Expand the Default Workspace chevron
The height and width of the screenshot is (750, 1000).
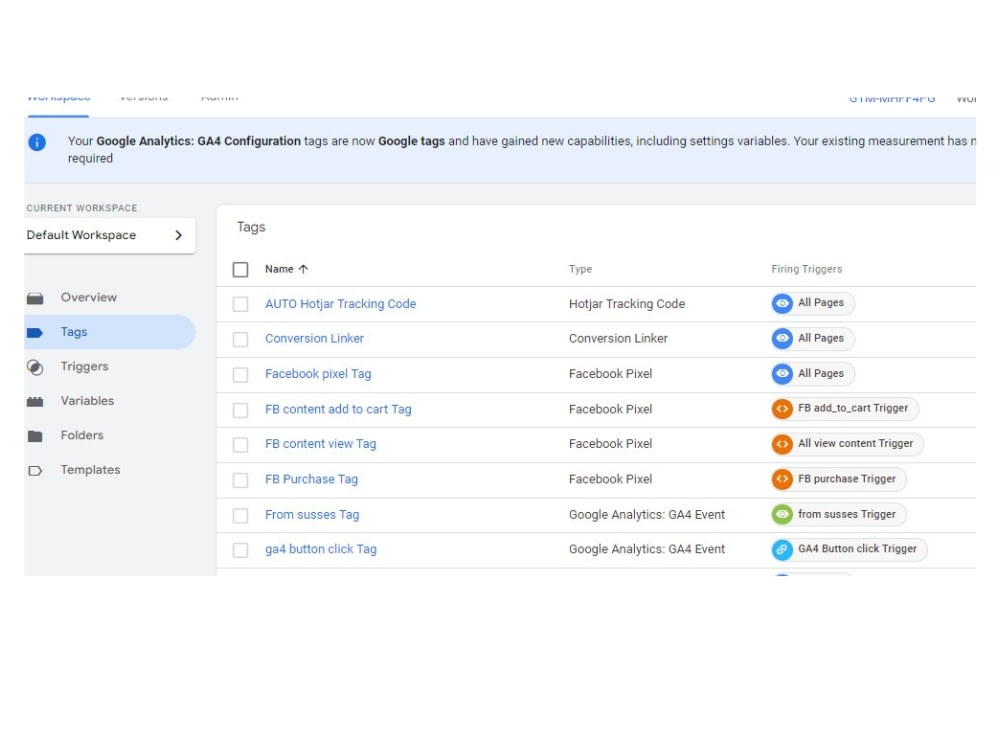click(178, 235)
